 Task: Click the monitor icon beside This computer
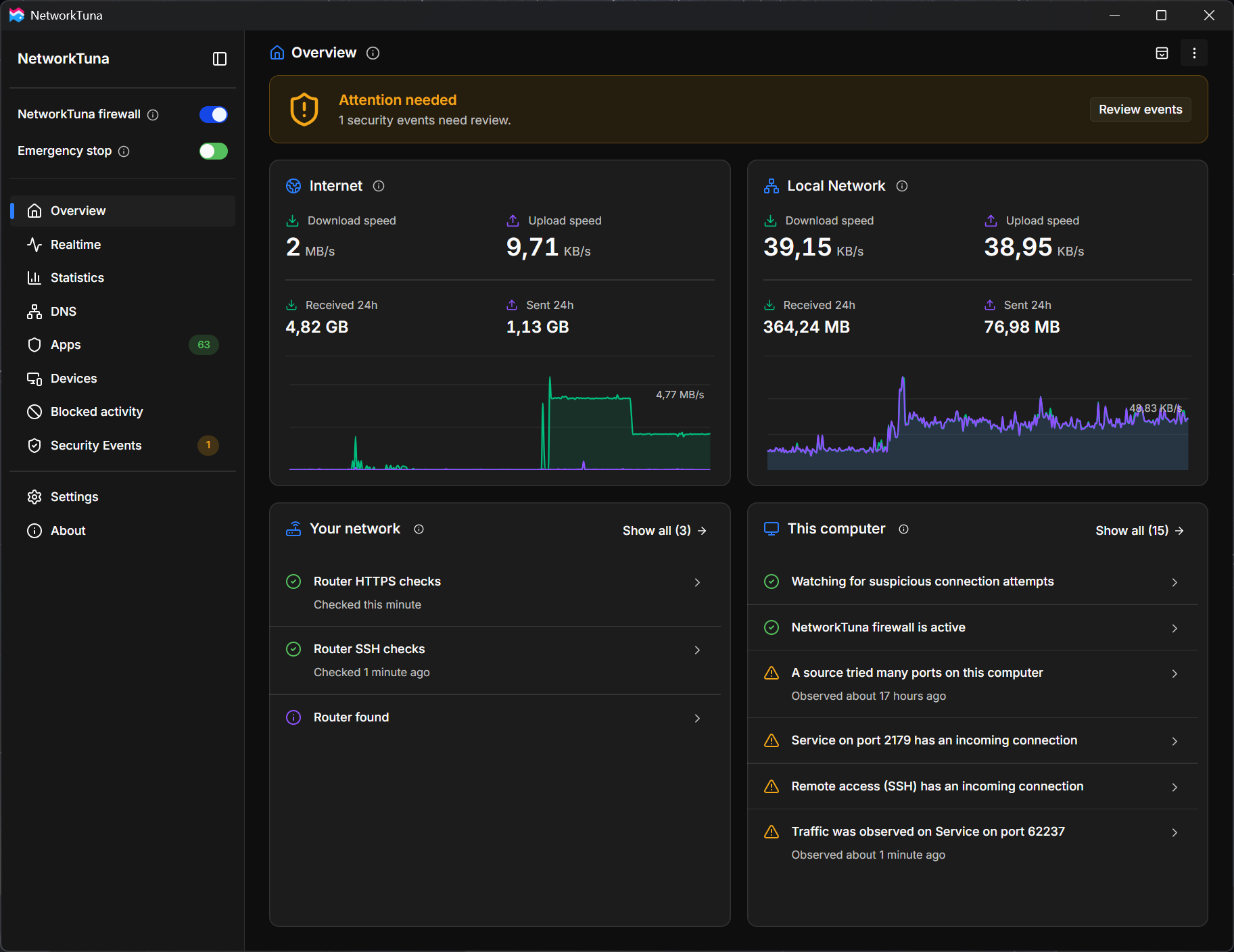click(x=772, y=529)
